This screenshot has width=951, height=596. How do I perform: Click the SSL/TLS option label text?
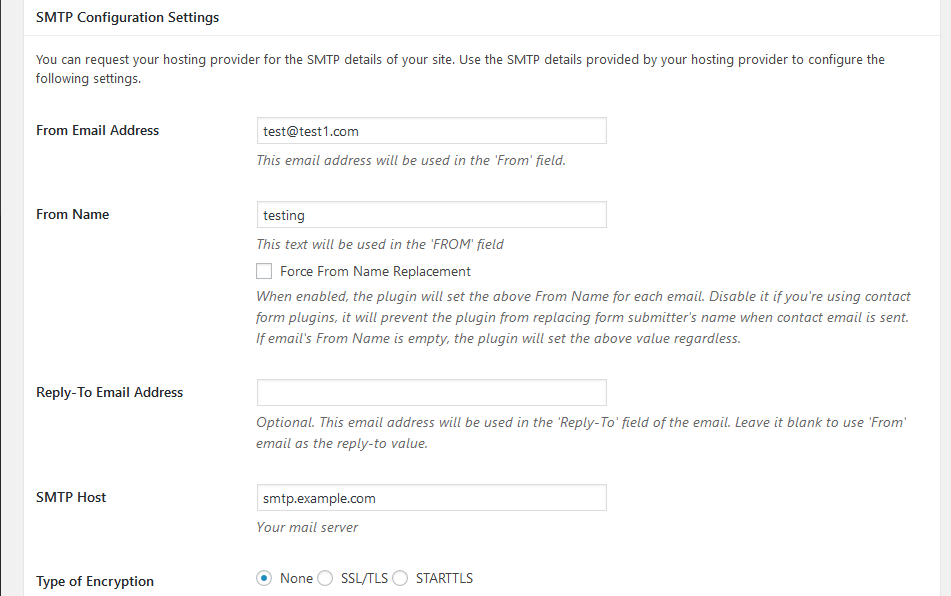coord(364,578)
